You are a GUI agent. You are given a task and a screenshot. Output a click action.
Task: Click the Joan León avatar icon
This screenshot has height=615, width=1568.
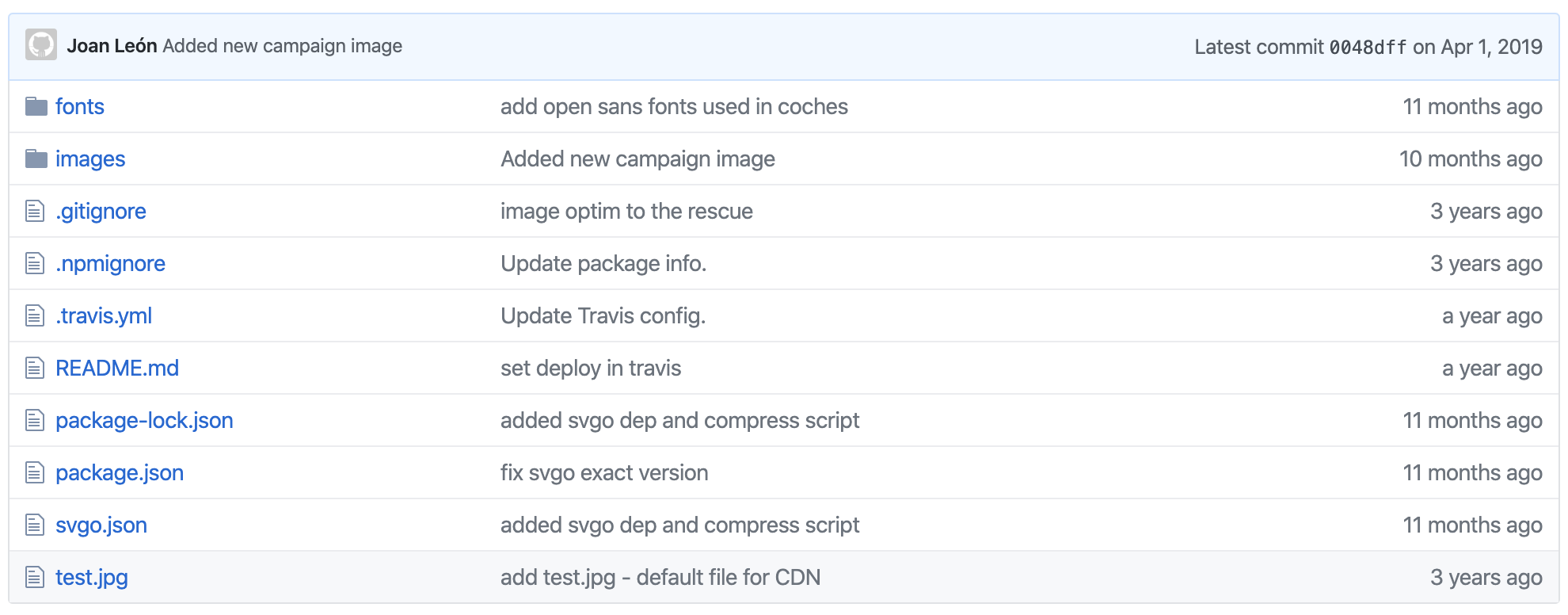(x=41, y=45)
